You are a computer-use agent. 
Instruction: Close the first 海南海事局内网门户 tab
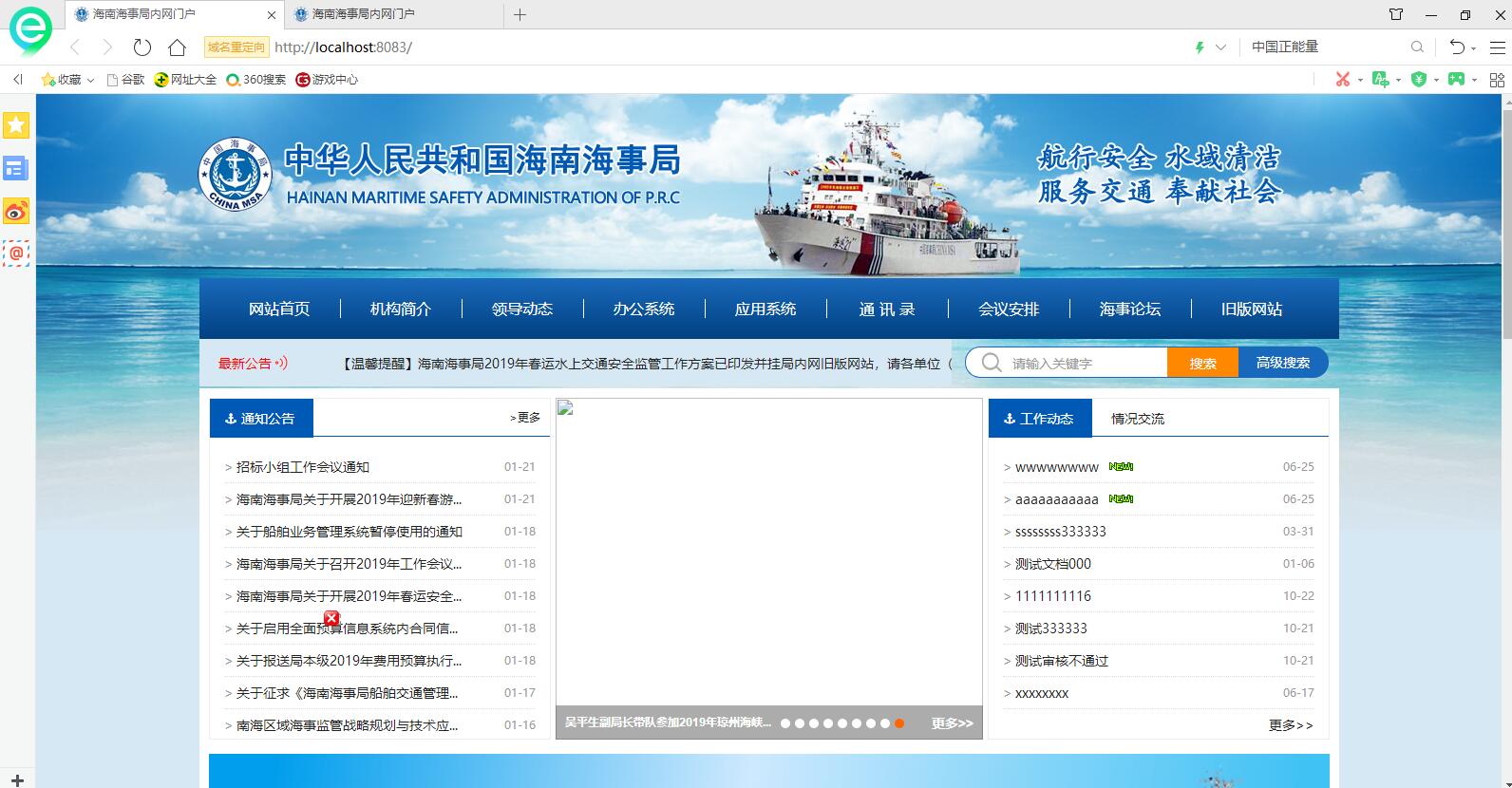pos(272,15)
